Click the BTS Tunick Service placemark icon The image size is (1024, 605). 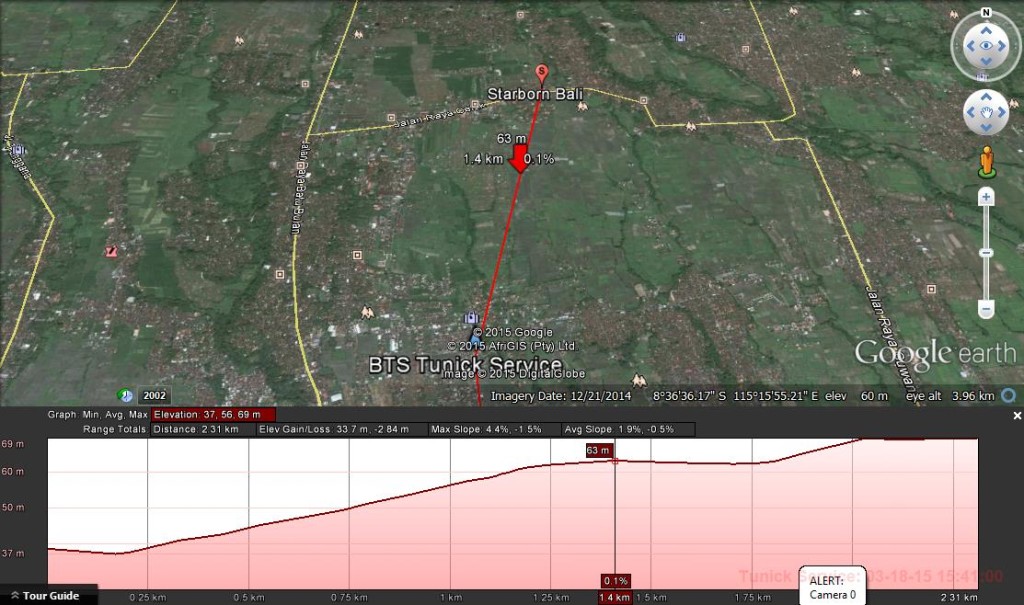point(477,336)
